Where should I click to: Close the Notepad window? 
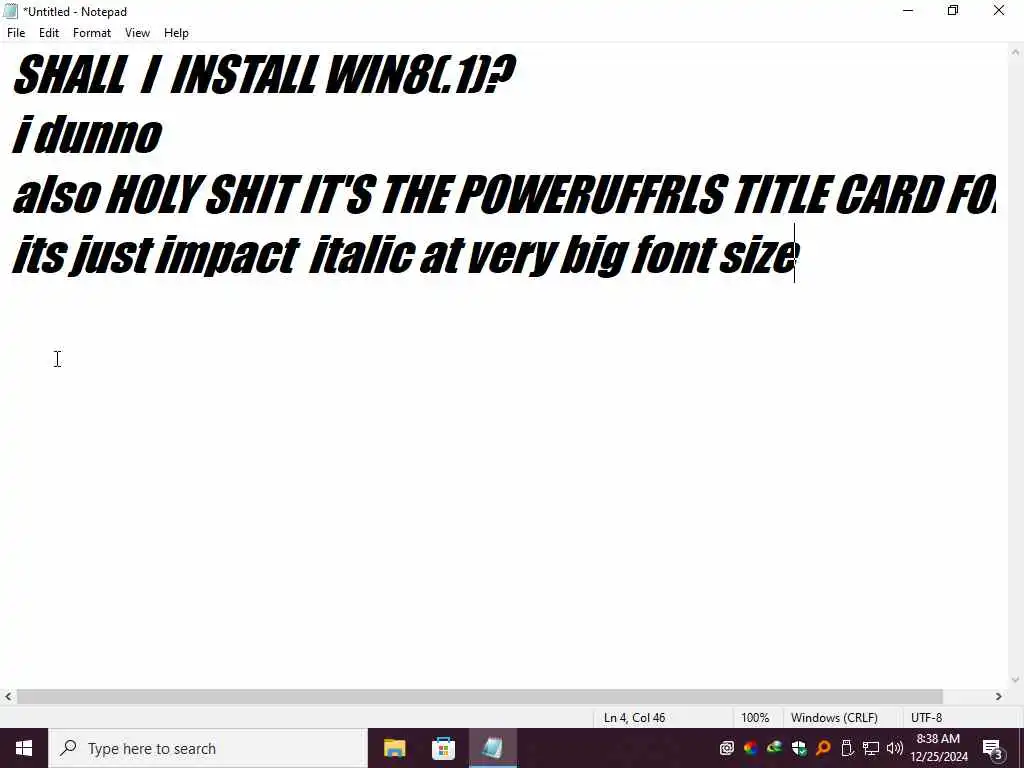coord(999,11)
